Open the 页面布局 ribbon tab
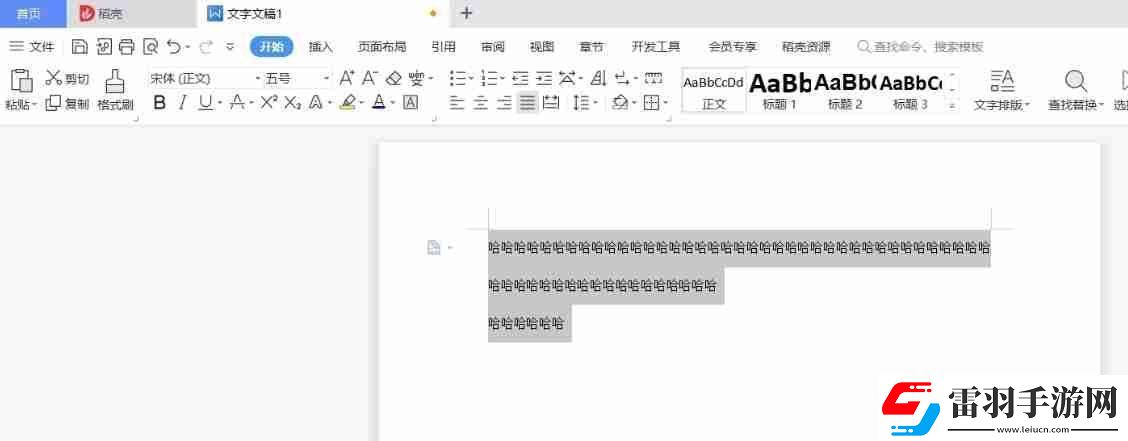 [x=382, y=46]
